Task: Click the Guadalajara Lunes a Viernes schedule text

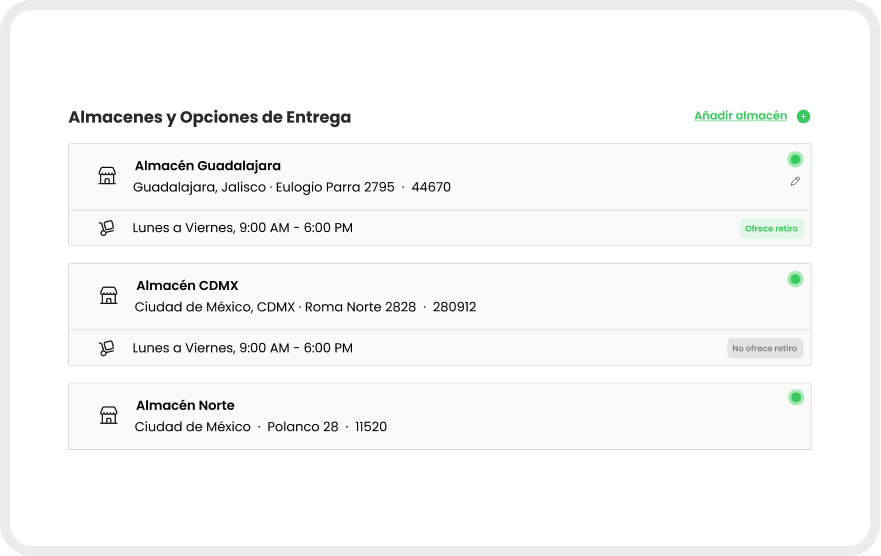Action: [x=242, y=228]
